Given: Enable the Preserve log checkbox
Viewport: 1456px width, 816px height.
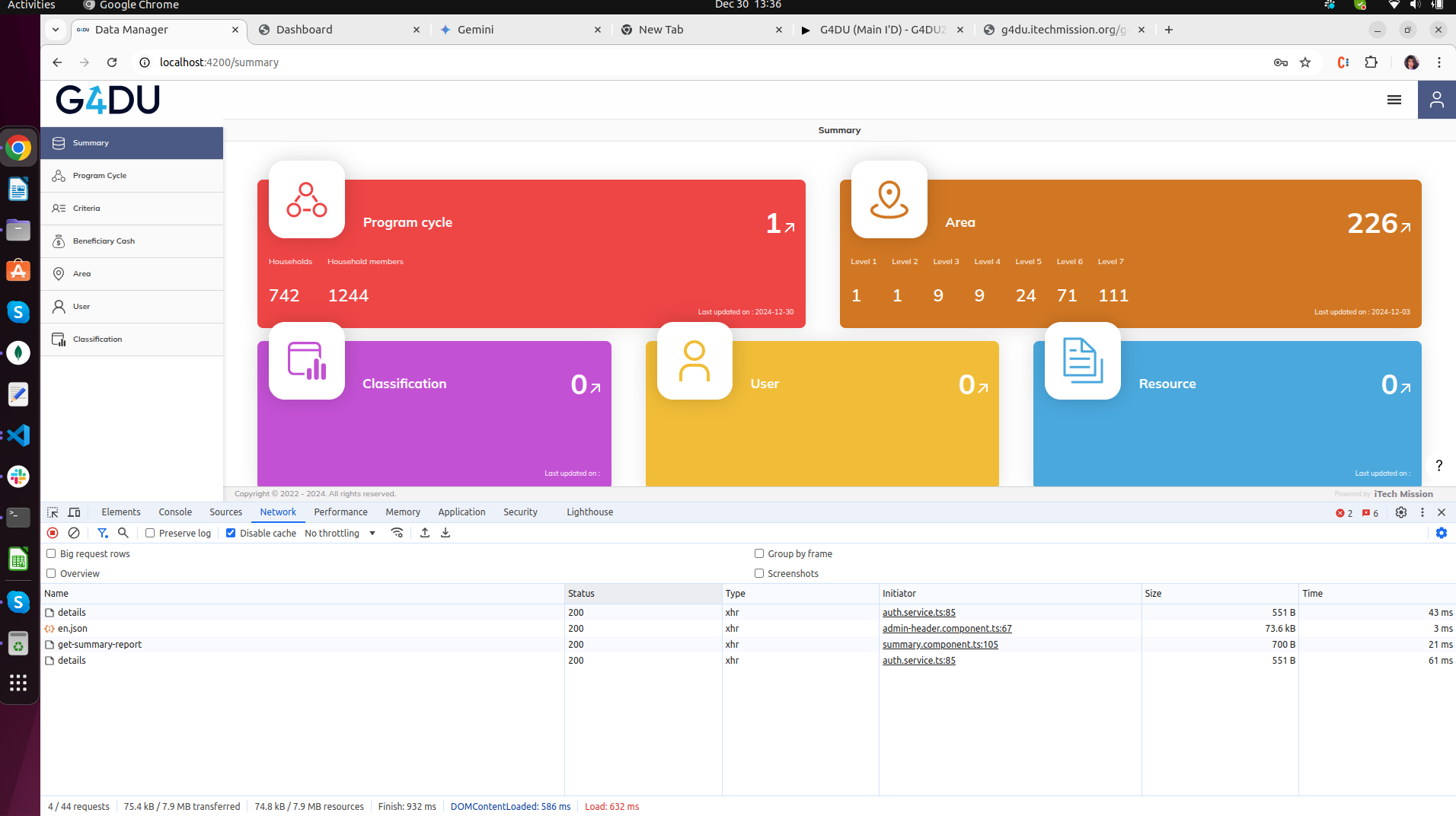Looking at the screenshot, I should click(150, 533).
